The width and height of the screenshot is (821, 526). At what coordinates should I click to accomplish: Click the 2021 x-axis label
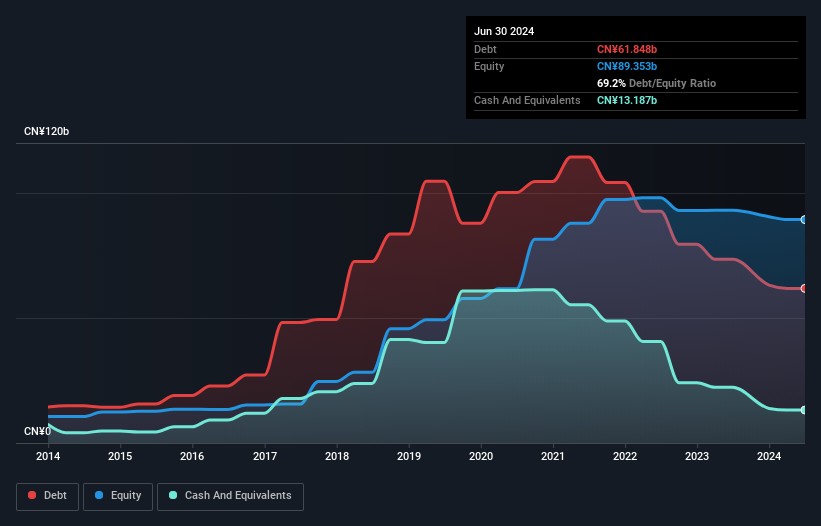coord(553,456)
